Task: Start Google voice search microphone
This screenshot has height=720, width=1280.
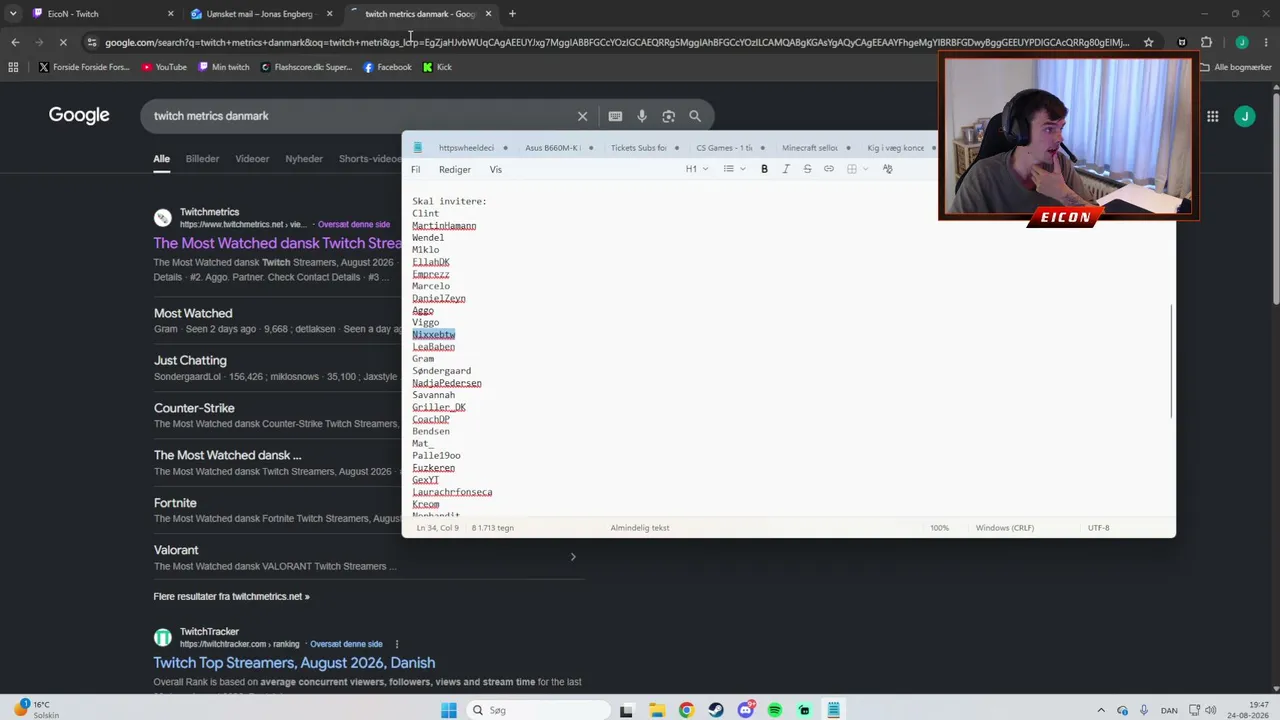Action: pyautogui.click(x=642, y=116)
